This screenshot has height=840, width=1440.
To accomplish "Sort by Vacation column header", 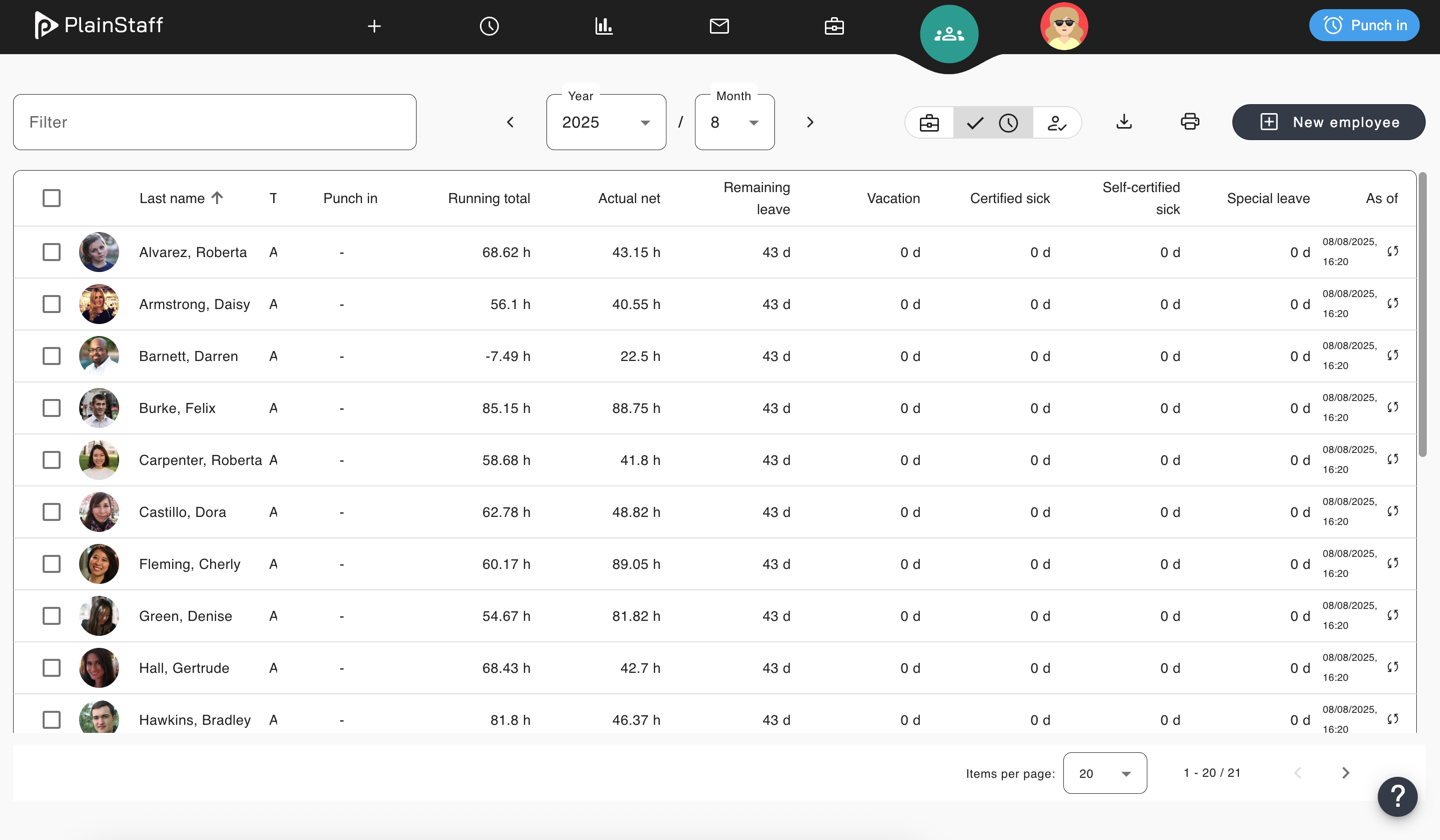I will 893,198.
